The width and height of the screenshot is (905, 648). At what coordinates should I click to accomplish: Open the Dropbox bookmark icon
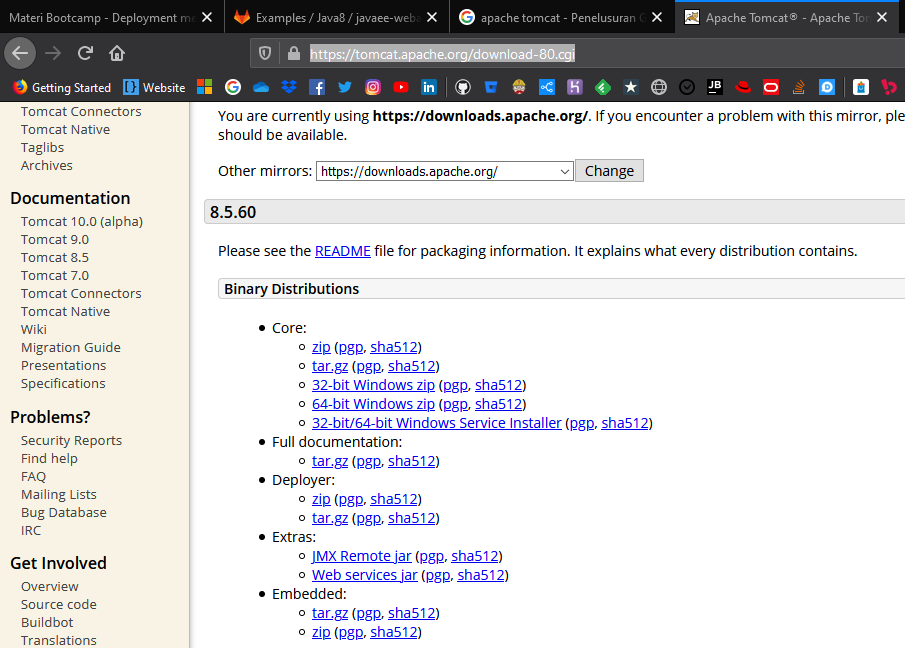pyautogui.click(x=289, y=87)
